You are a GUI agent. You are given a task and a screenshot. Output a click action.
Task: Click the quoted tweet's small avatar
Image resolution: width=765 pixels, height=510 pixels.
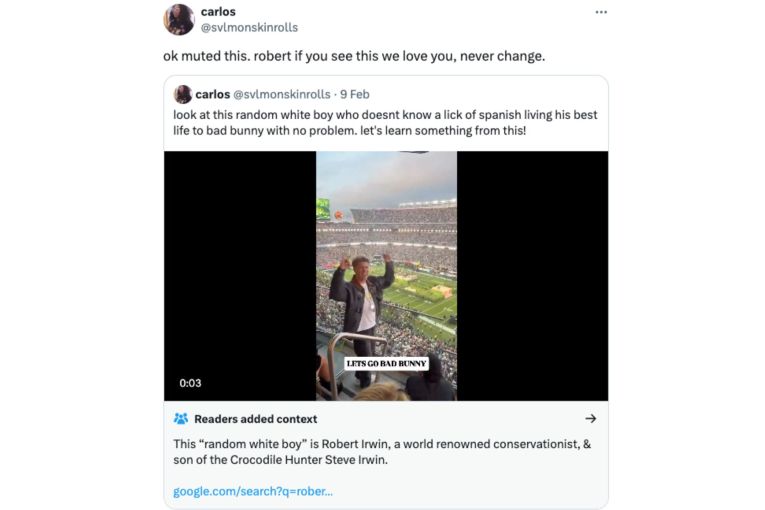click(183, 94)
